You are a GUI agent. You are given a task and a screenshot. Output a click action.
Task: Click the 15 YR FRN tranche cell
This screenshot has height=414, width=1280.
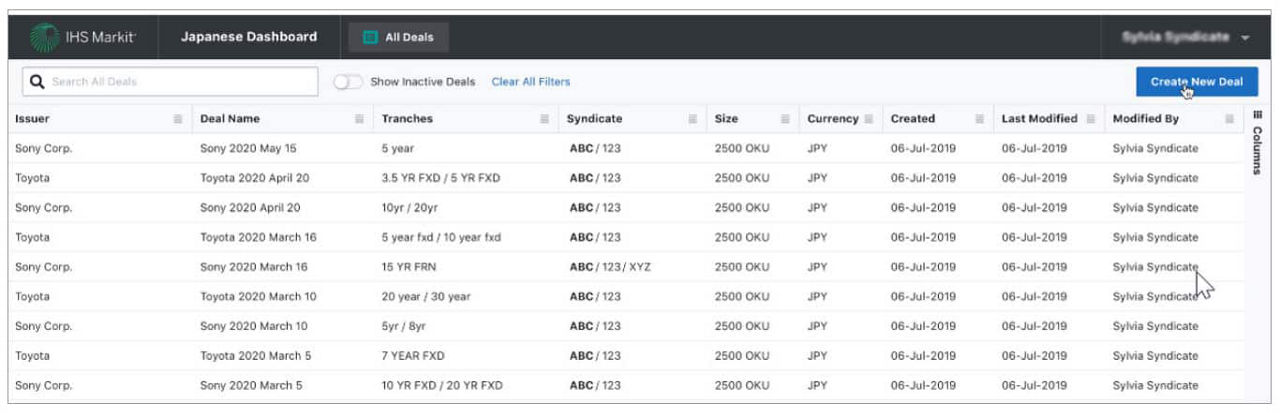409,267
